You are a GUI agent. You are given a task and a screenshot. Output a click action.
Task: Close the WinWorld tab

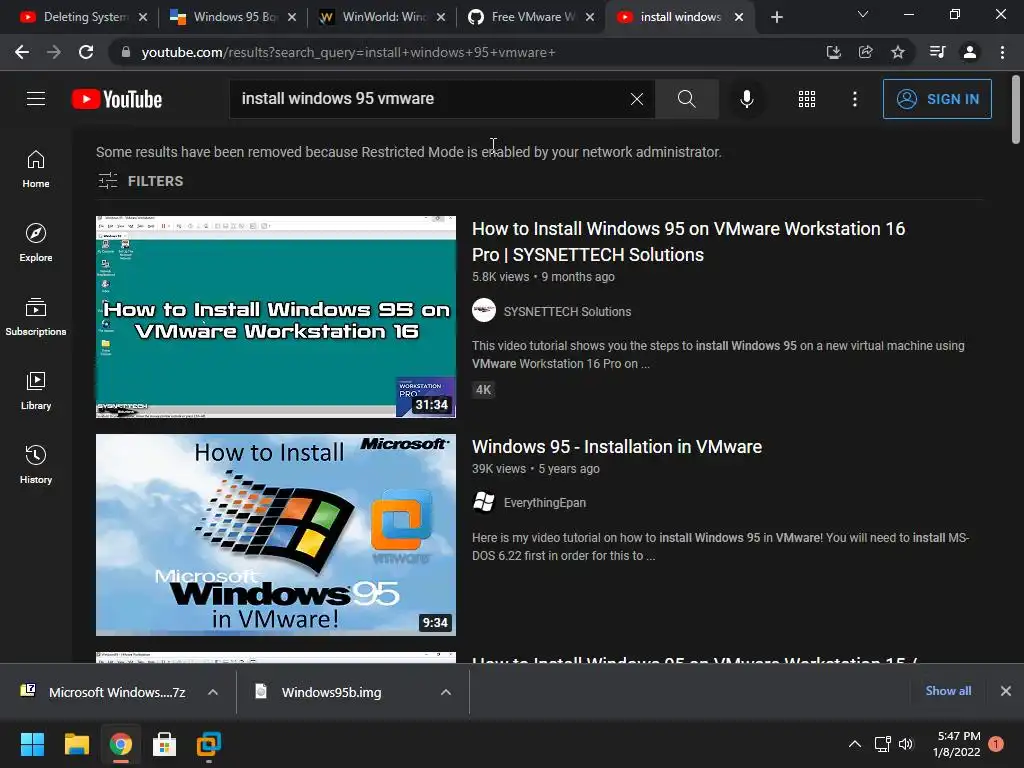tap(441, 17)
